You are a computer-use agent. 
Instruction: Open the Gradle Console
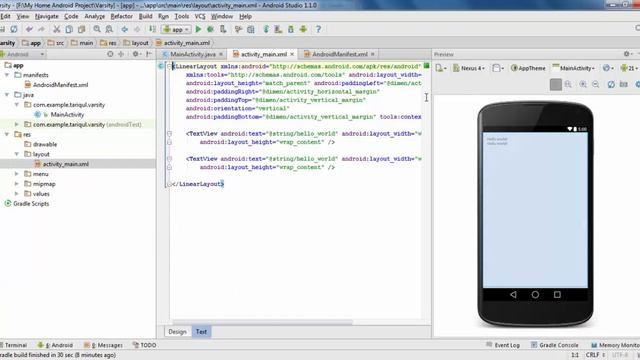point(554,345)
